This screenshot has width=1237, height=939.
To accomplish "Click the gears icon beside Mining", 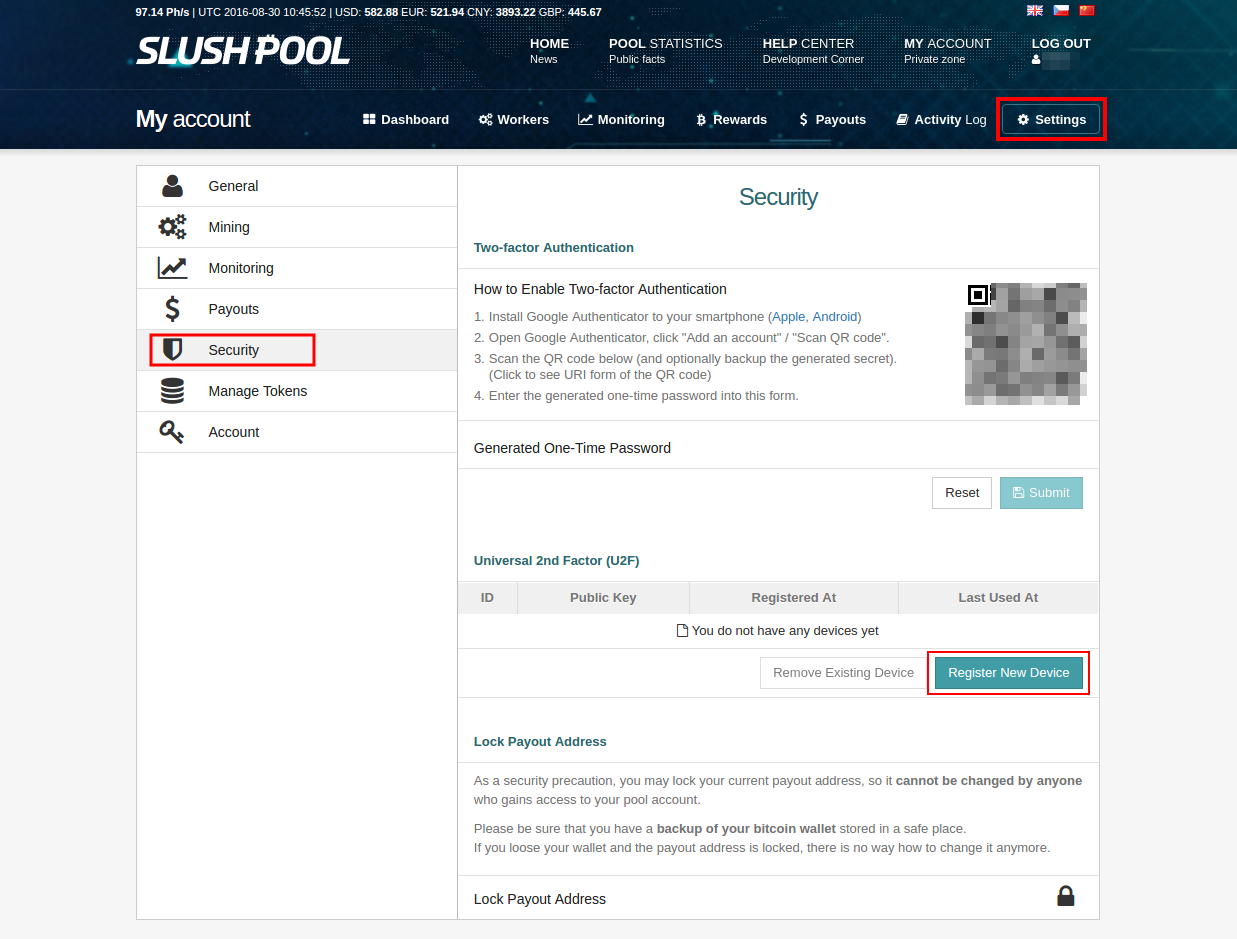I will 172,226.
